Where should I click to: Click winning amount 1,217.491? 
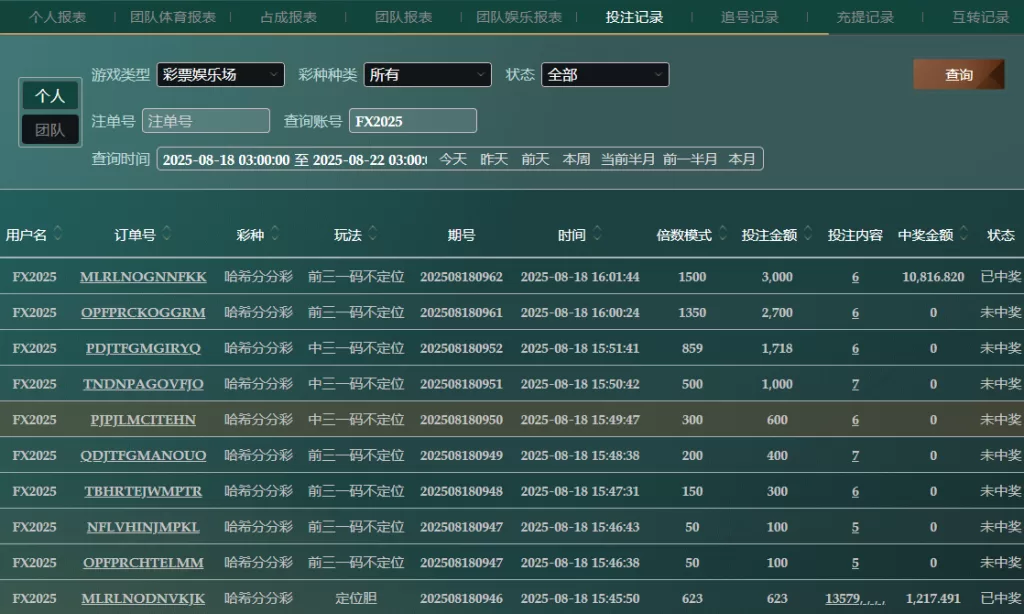933,598
